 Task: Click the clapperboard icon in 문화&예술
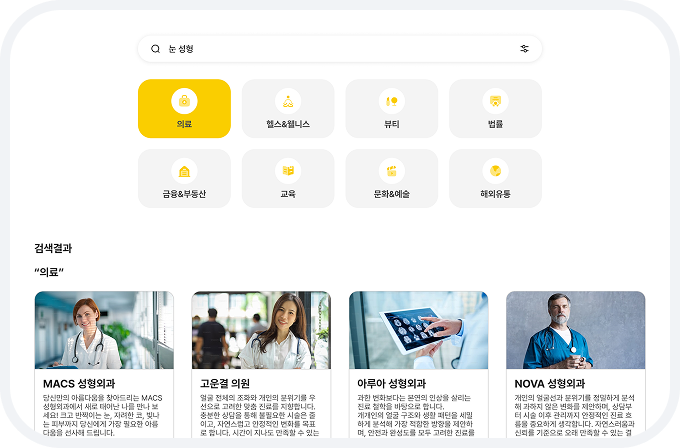[392, 171]
